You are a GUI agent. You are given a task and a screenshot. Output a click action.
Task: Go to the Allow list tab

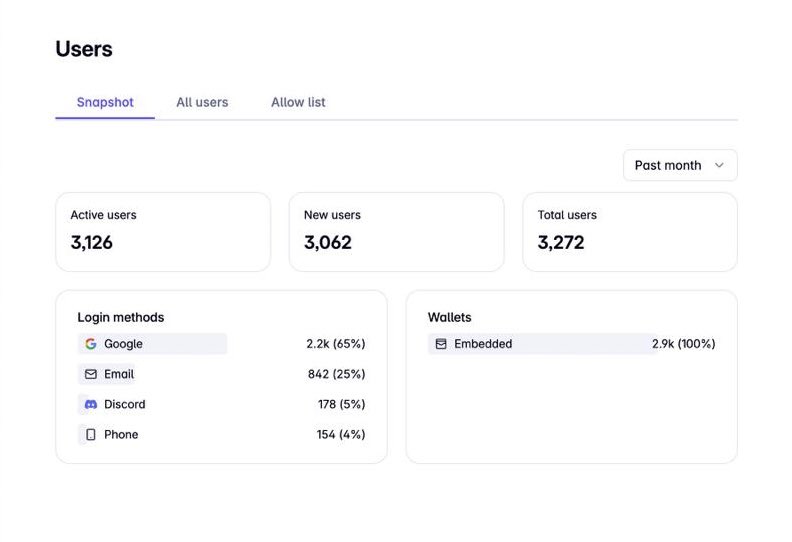[x=298, y=103]
